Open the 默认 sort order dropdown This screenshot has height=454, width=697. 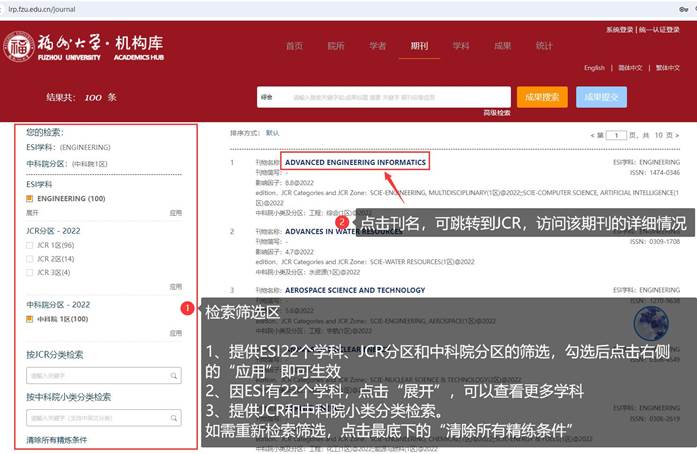[273, 133]
